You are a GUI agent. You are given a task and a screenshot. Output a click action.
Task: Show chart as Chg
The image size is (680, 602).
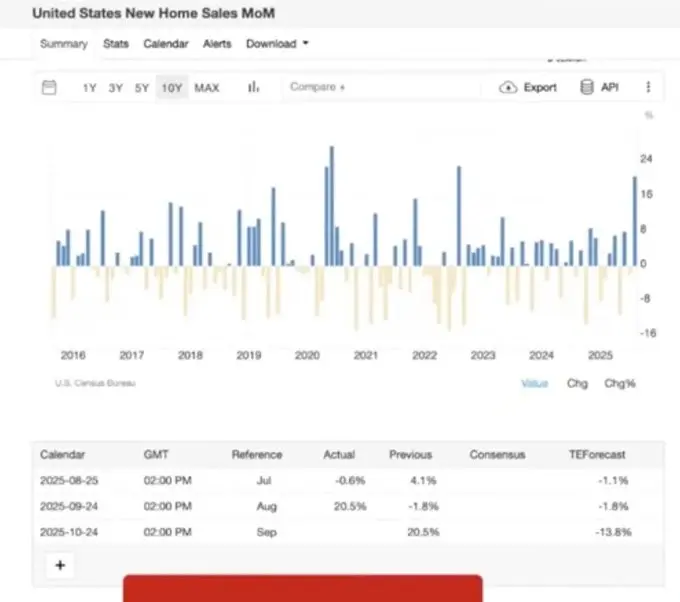577,383
